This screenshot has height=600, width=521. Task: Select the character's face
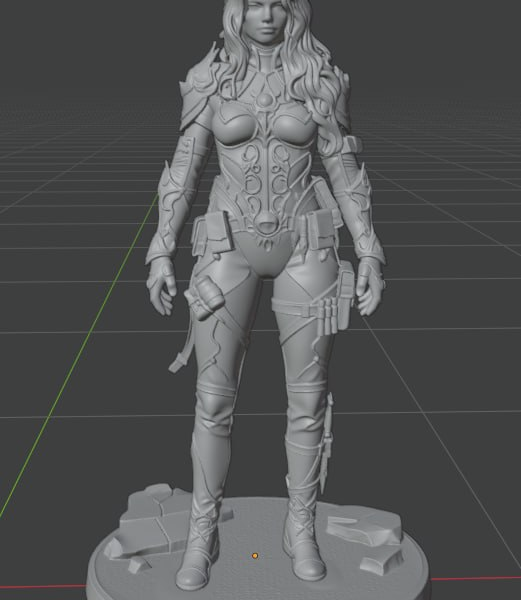tap(265, 21)
